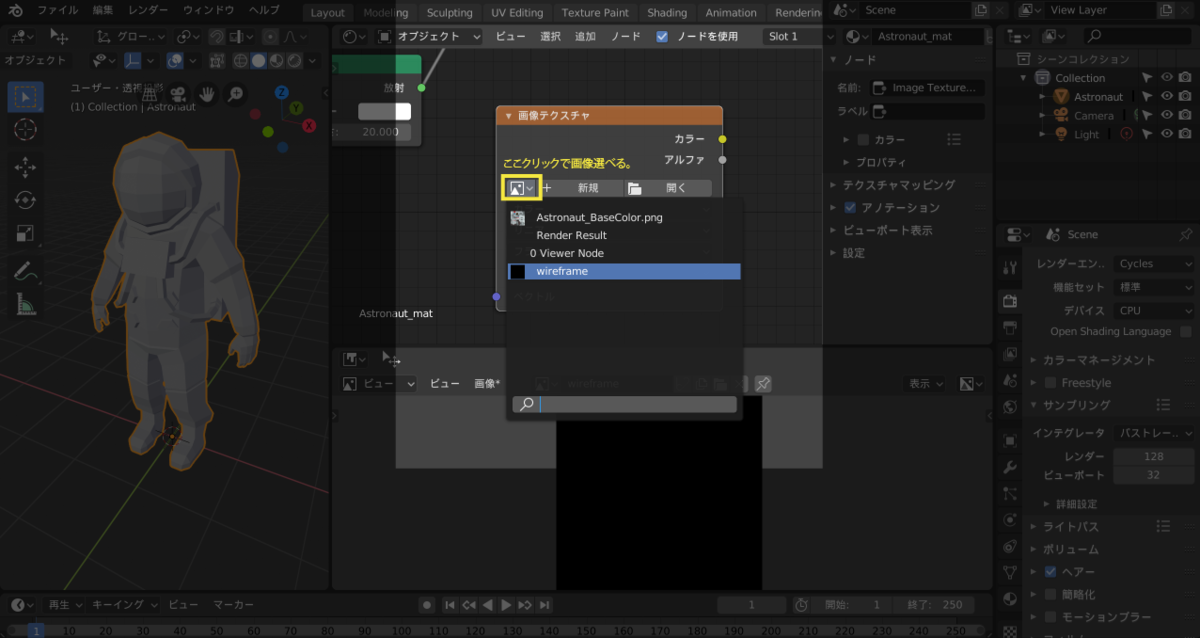
Task: Switch to the Sculpting workspace tab
Action: [x=450, y=12]
